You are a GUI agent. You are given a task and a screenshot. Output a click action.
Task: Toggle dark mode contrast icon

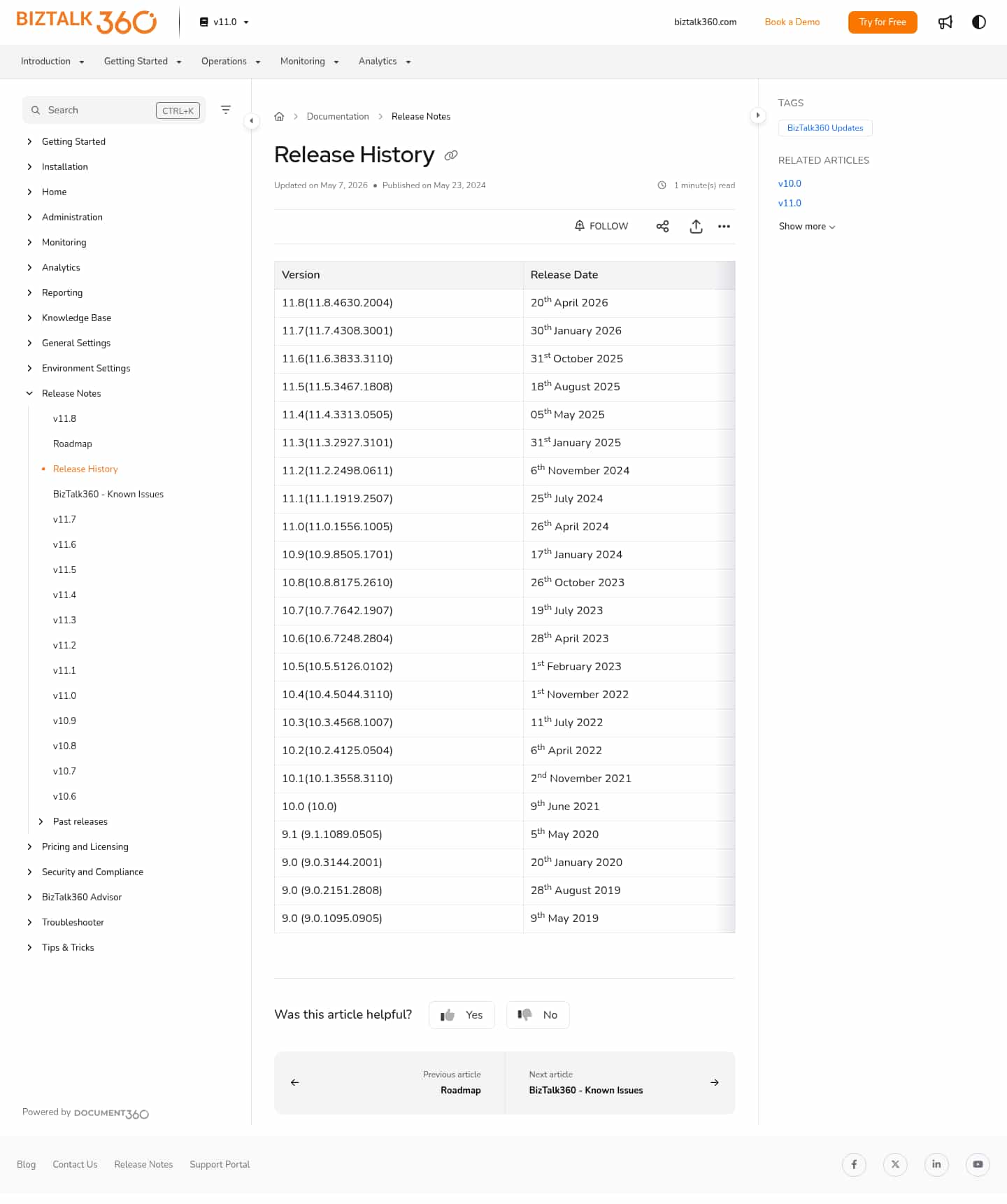coord(979,22)
